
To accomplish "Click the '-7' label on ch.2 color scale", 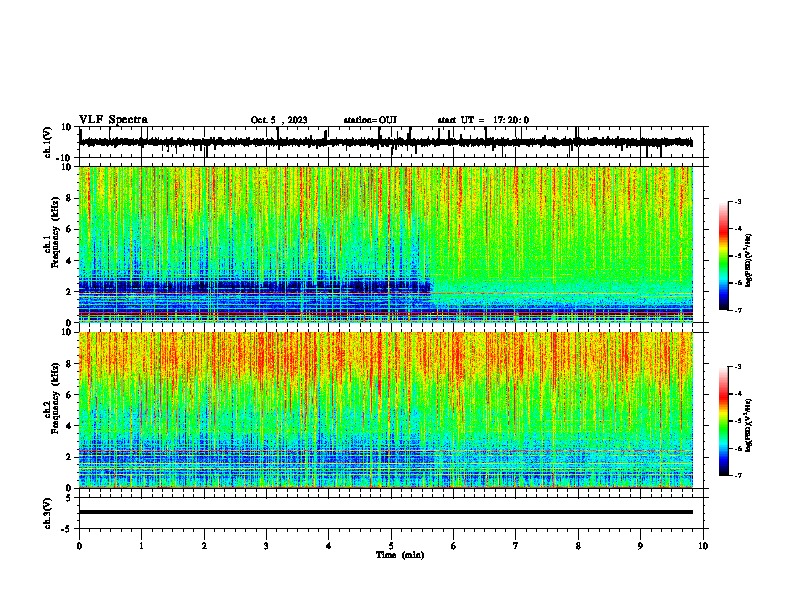I will 738,475.
